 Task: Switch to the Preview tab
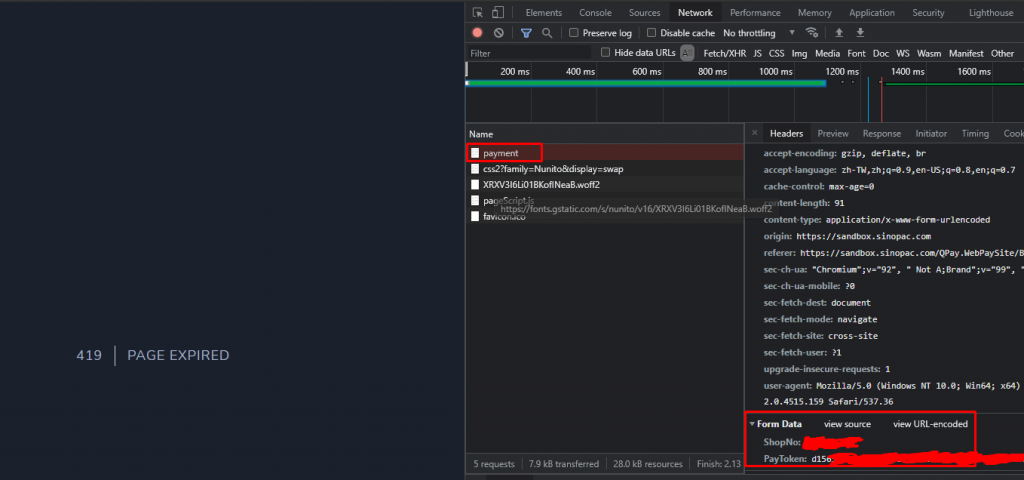tap(833, 133)
